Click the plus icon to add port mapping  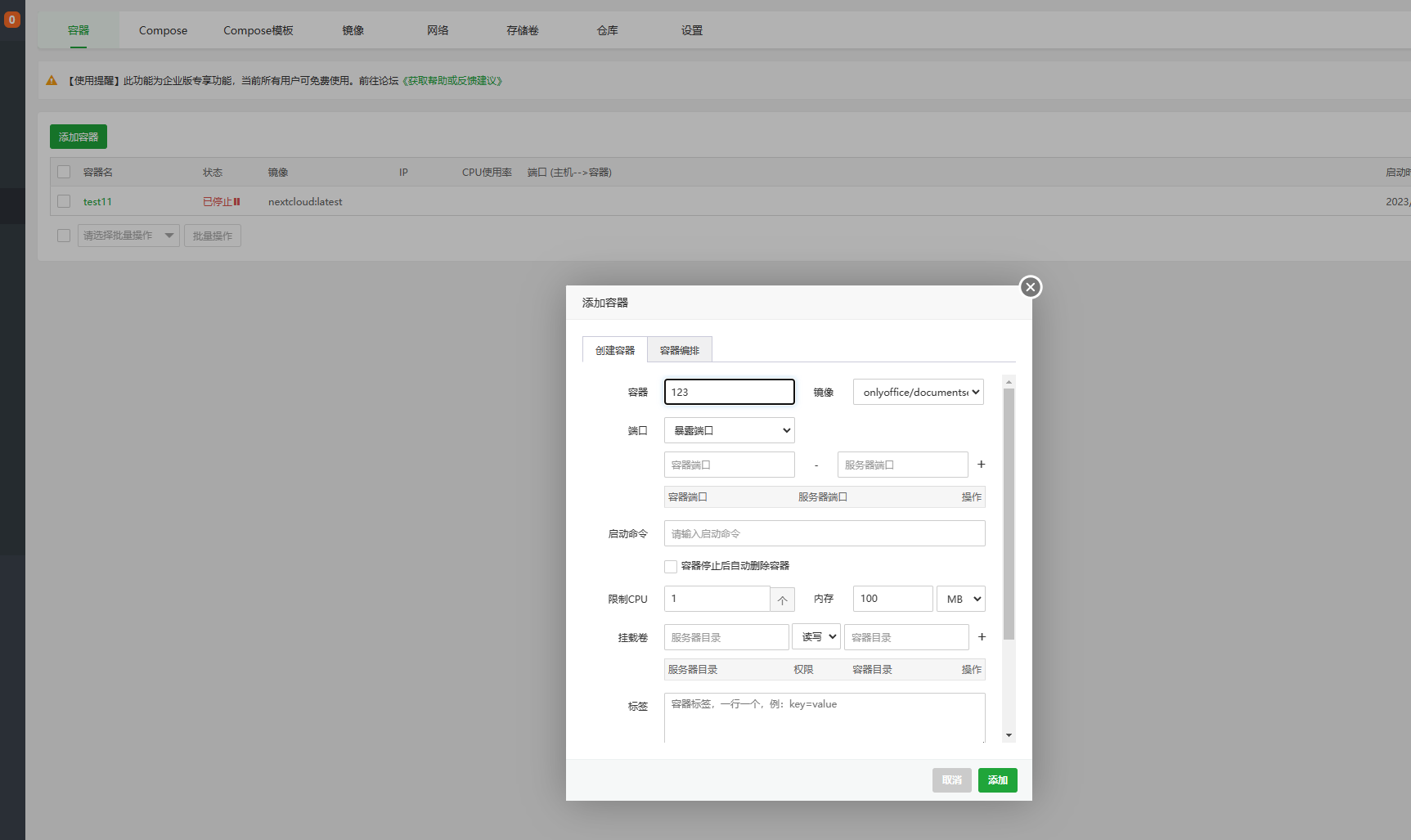(x=982, y=465)
